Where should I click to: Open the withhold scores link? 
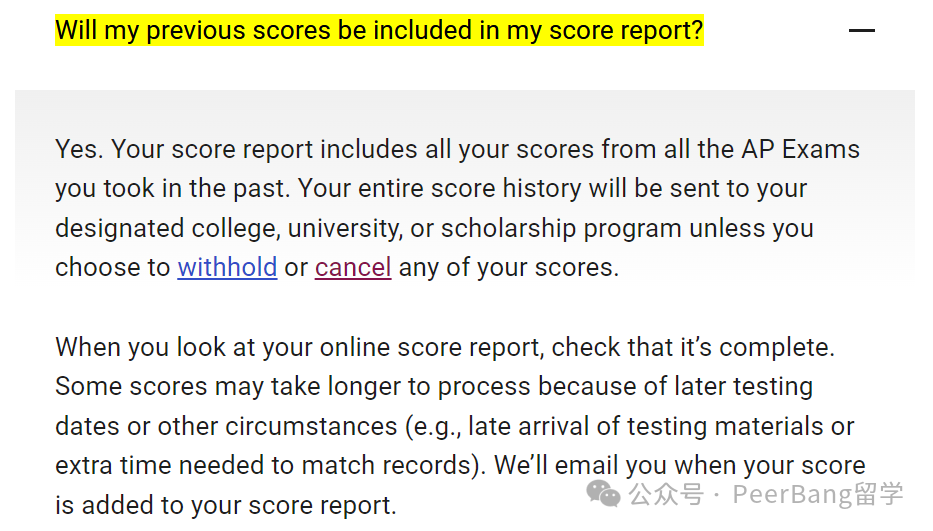(227, 267)
